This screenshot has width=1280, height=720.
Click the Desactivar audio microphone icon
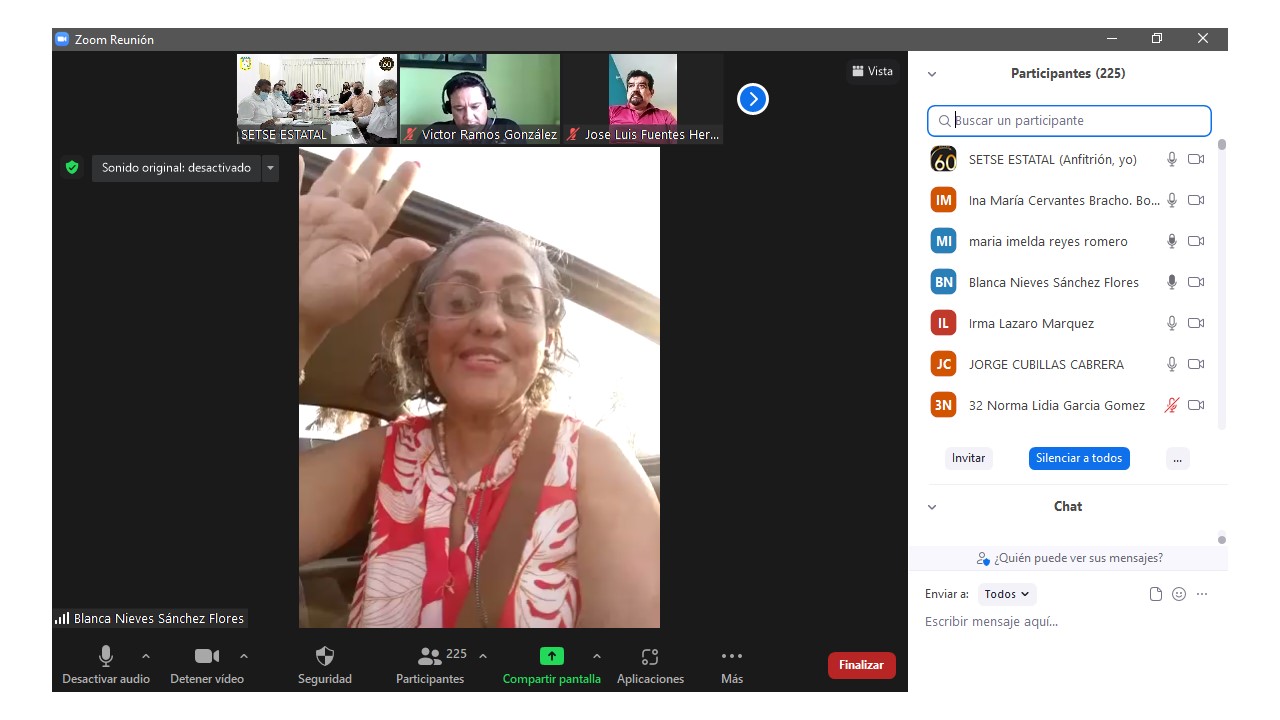105,656
